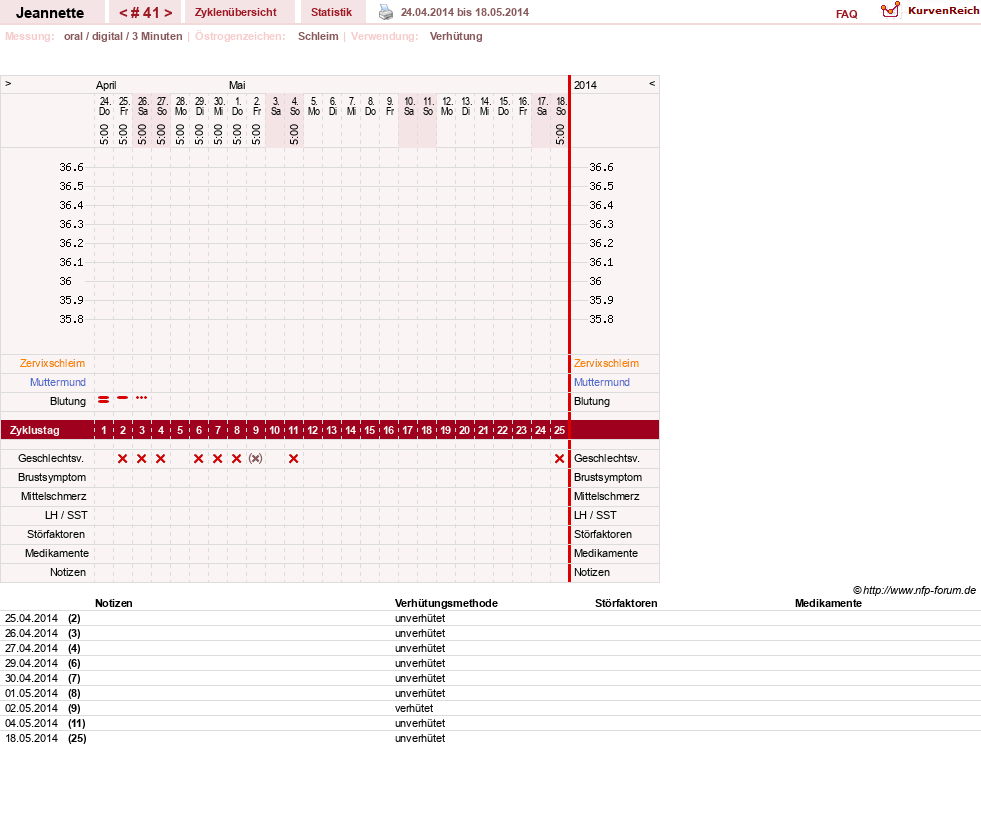Click 'unverhütet' in the 04.05.2014 row
981x822 pixels.
click(420, 723)
